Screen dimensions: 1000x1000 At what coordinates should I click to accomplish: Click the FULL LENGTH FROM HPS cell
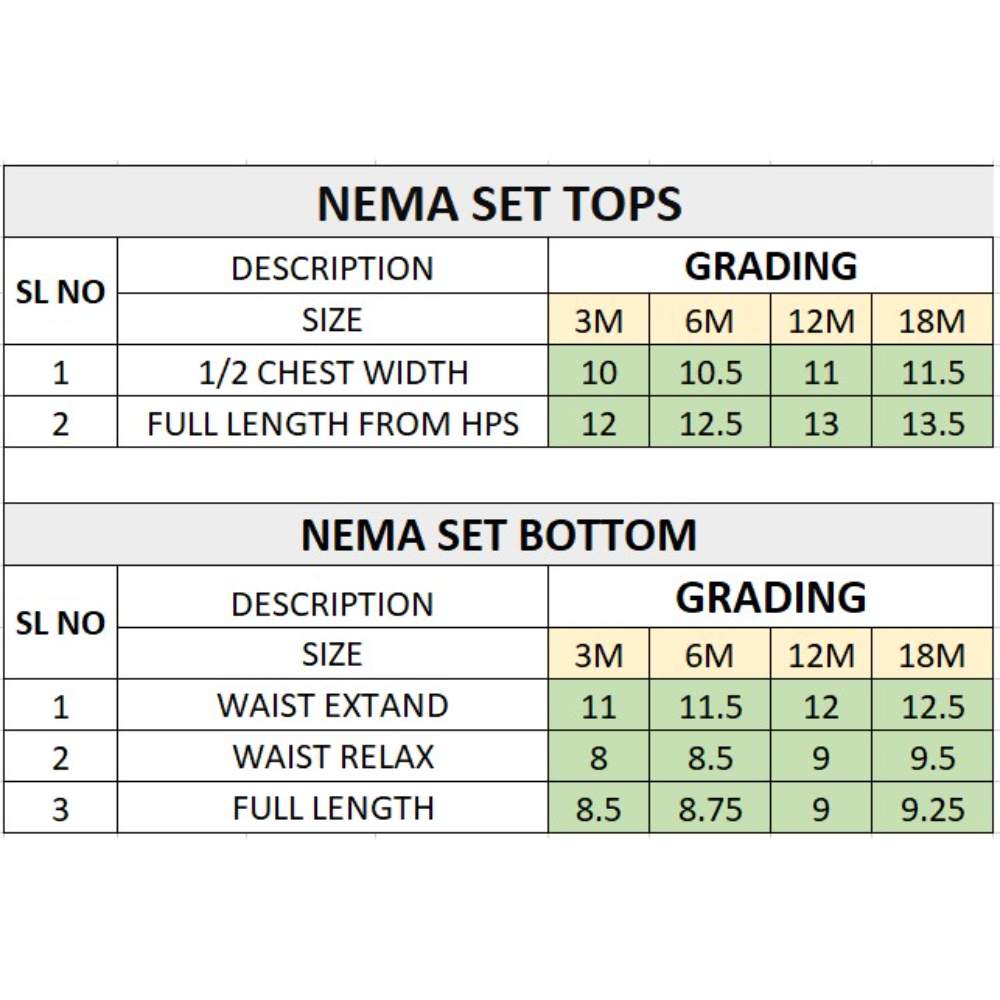[x=332, y=422]
